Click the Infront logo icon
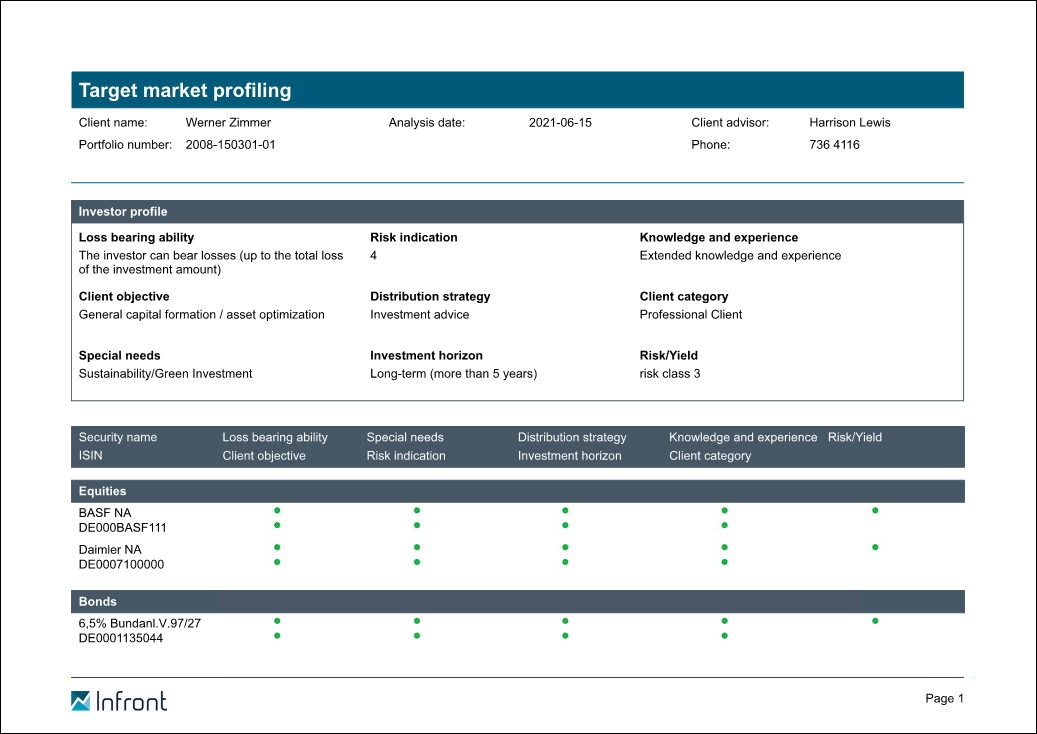The height and width of the screenshot is (734, 1037). pyautogui.click(x=81, y=701)
